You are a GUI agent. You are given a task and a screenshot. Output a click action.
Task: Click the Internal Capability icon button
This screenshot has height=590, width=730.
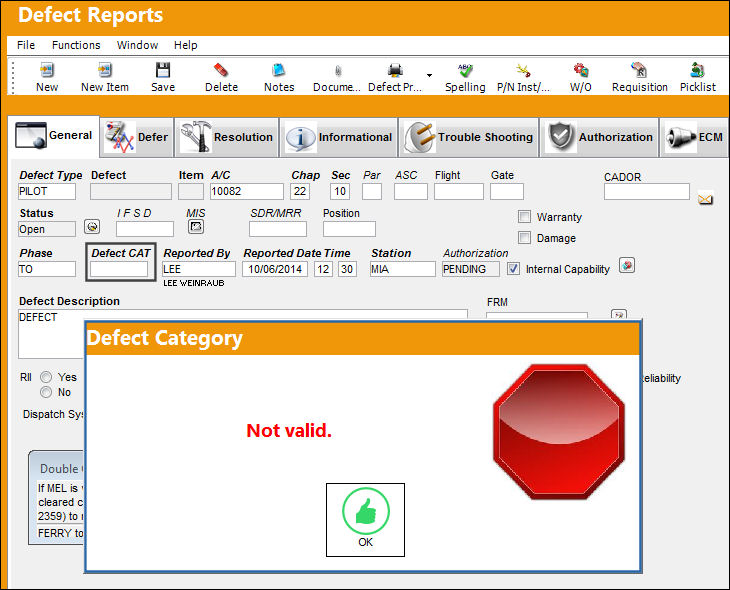click(627, 265)
